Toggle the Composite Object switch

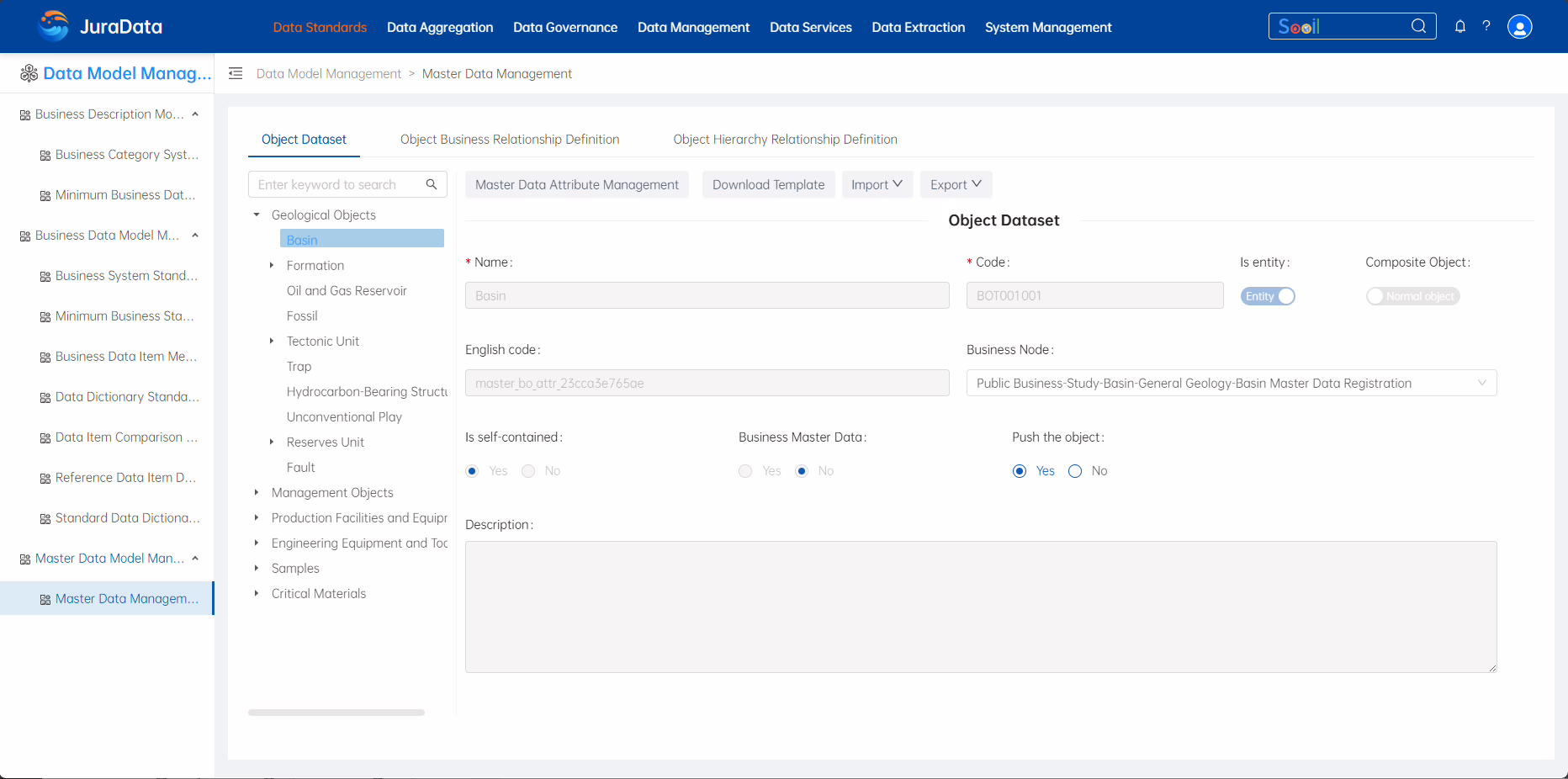1412,296
